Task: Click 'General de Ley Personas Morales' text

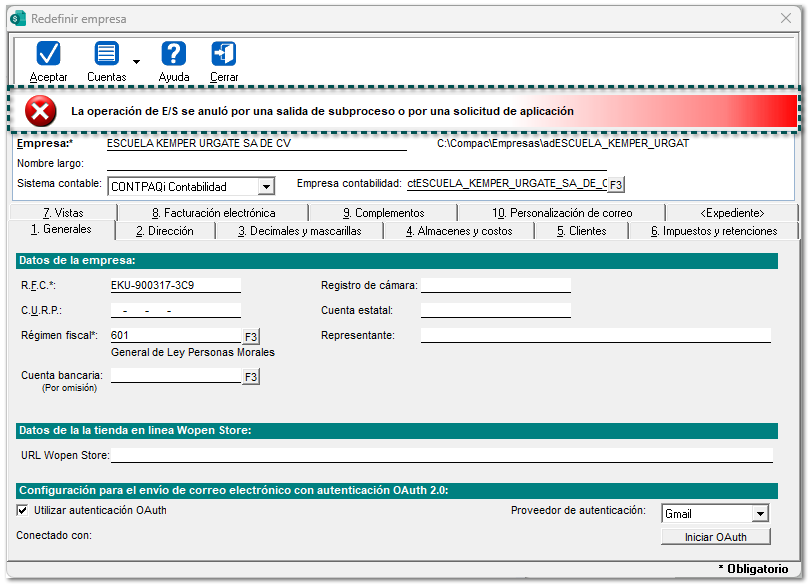Action: point(193,353)
